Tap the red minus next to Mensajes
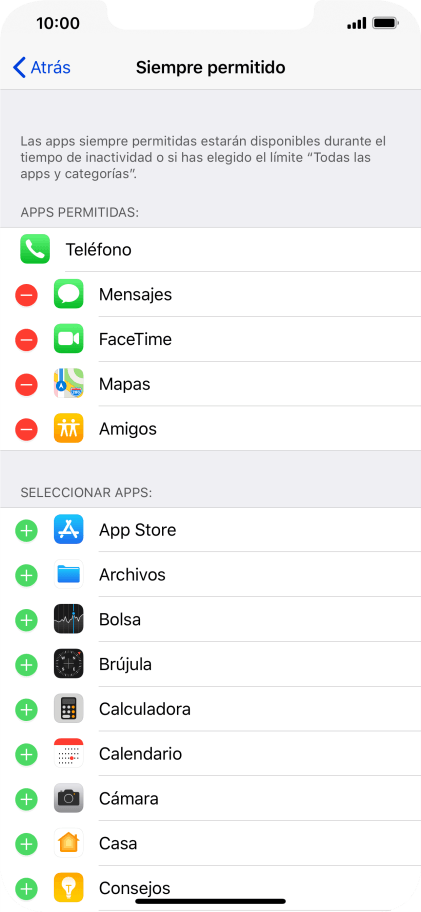Image resolution: width=421 pixels, height=912 pixels. [26, 295]
